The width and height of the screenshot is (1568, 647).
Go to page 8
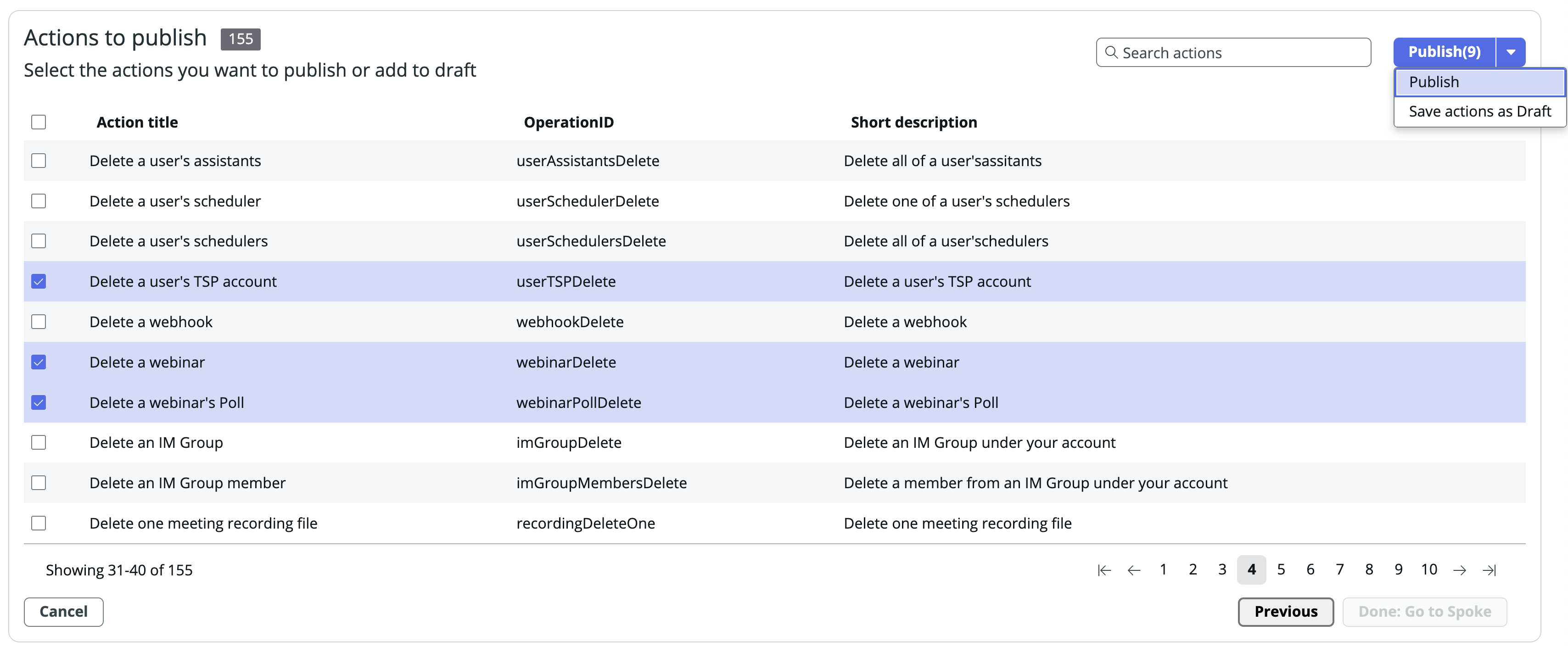coord(1369,570)
